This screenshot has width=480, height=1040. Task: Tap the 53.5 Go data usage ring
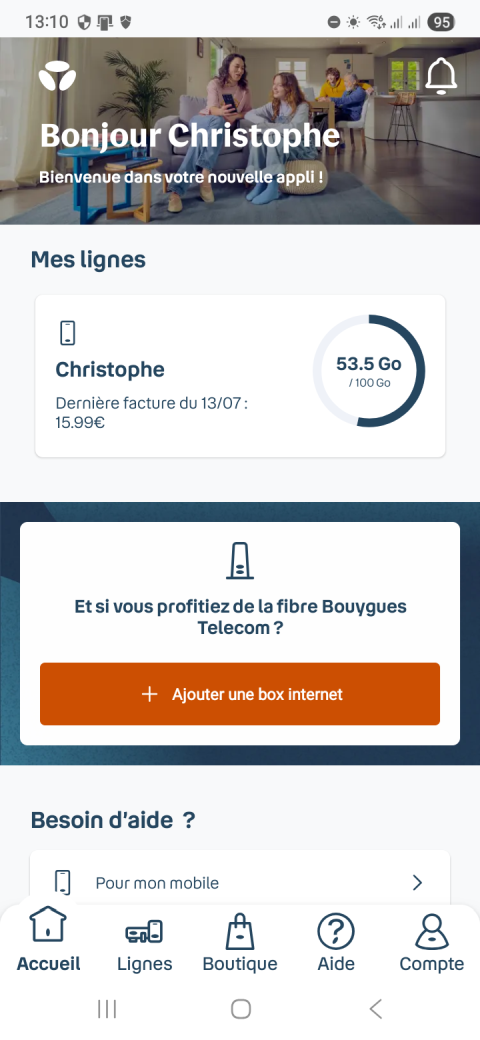(369, 371)
